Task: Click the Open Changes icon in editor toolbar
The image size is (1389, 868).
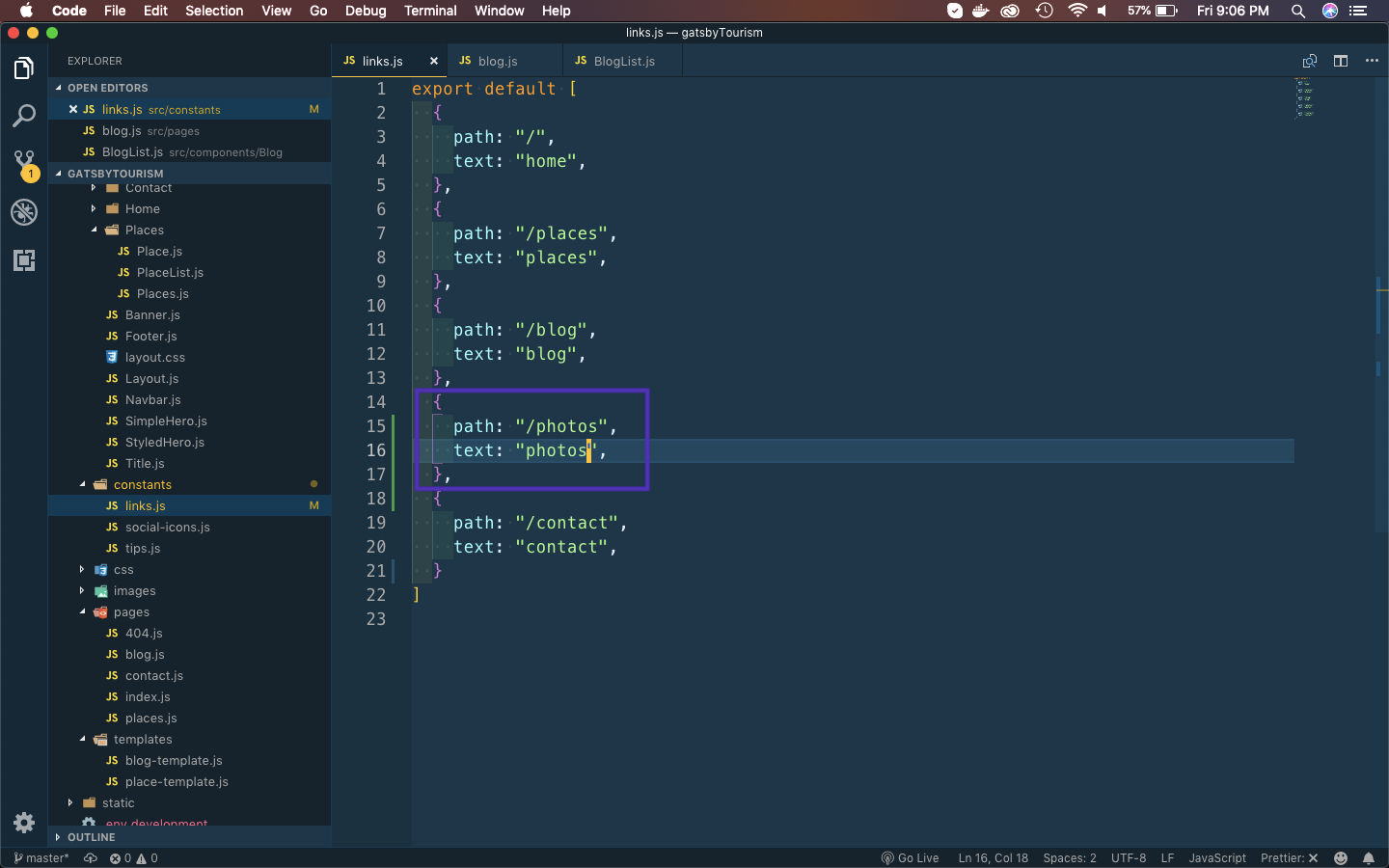Action: point(1310,61)
